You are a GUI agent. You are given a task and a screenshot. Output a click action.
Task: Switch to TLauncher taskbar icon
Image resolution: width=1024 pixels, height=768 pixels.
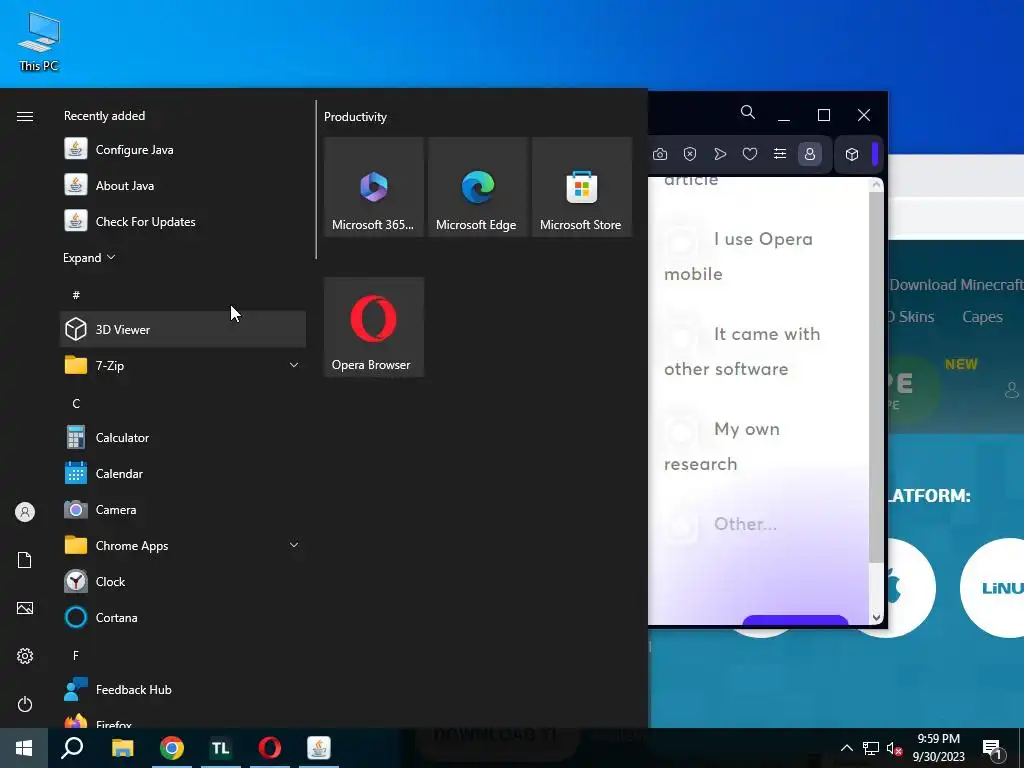click(x=221, y=748)
